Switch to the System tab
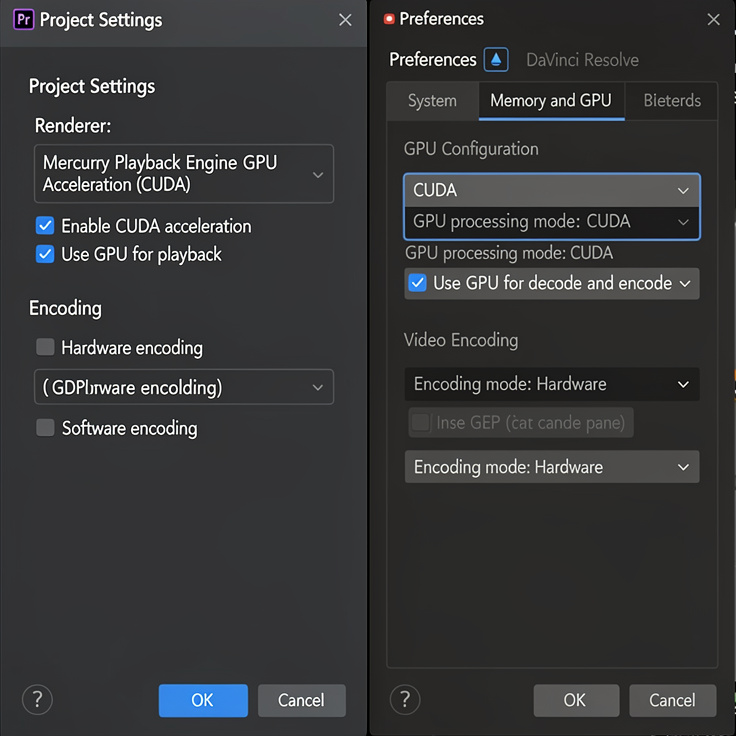 (432, 101)
